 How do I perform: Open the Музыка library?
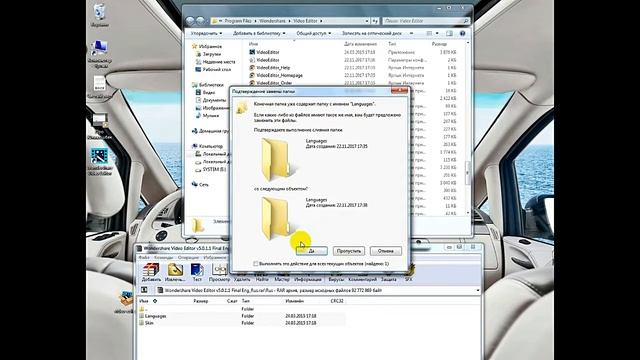(x=207, y=116)
